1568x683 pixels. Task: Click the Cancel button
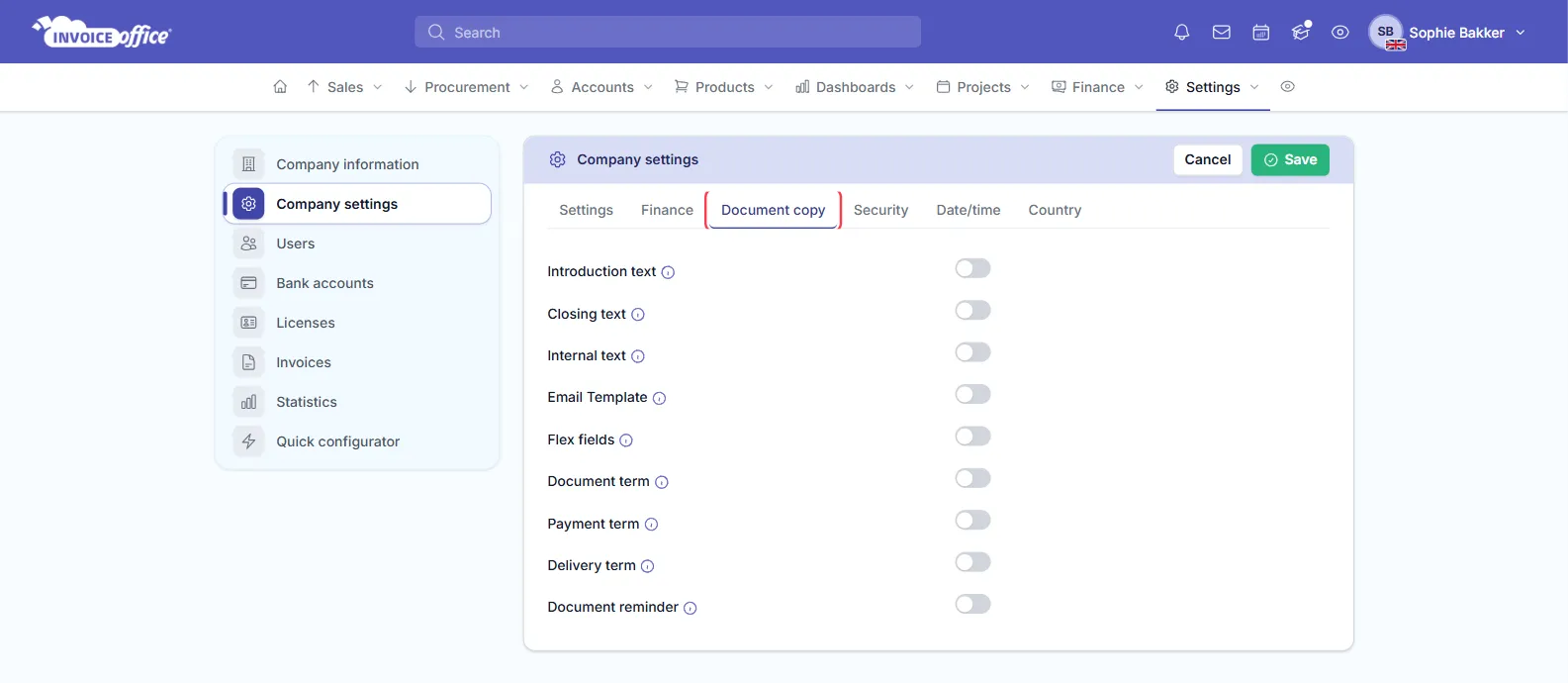click(1208, 159)
